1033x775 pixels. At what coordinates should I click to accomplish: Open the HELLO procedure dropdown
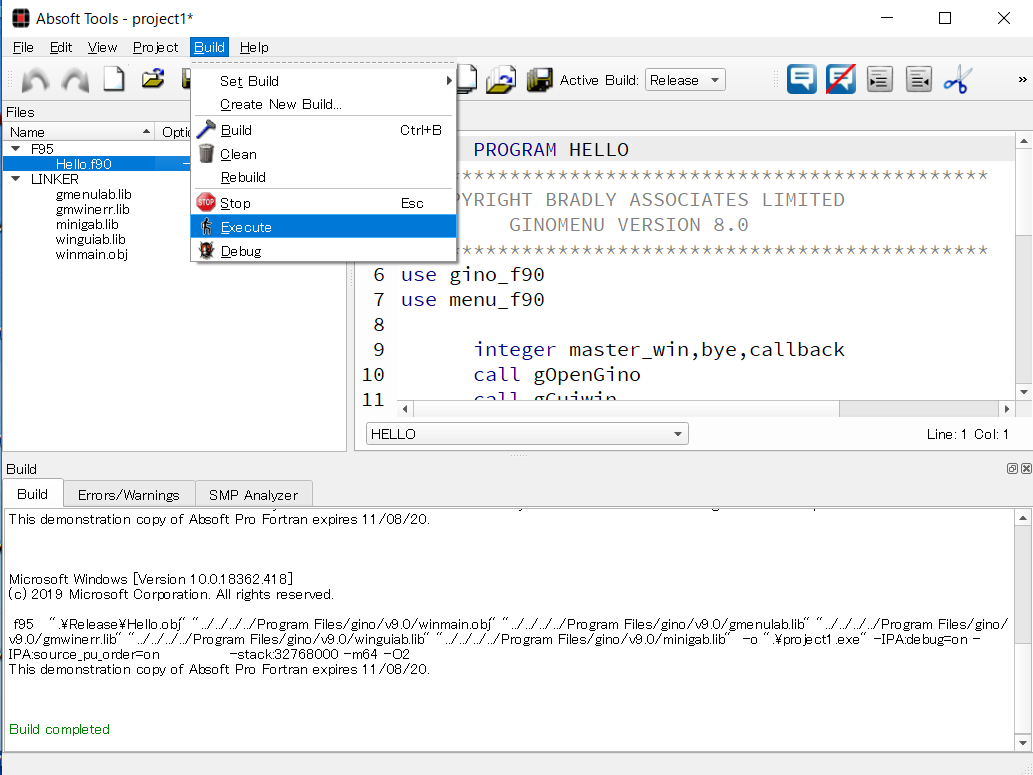[x=527, y=434]
